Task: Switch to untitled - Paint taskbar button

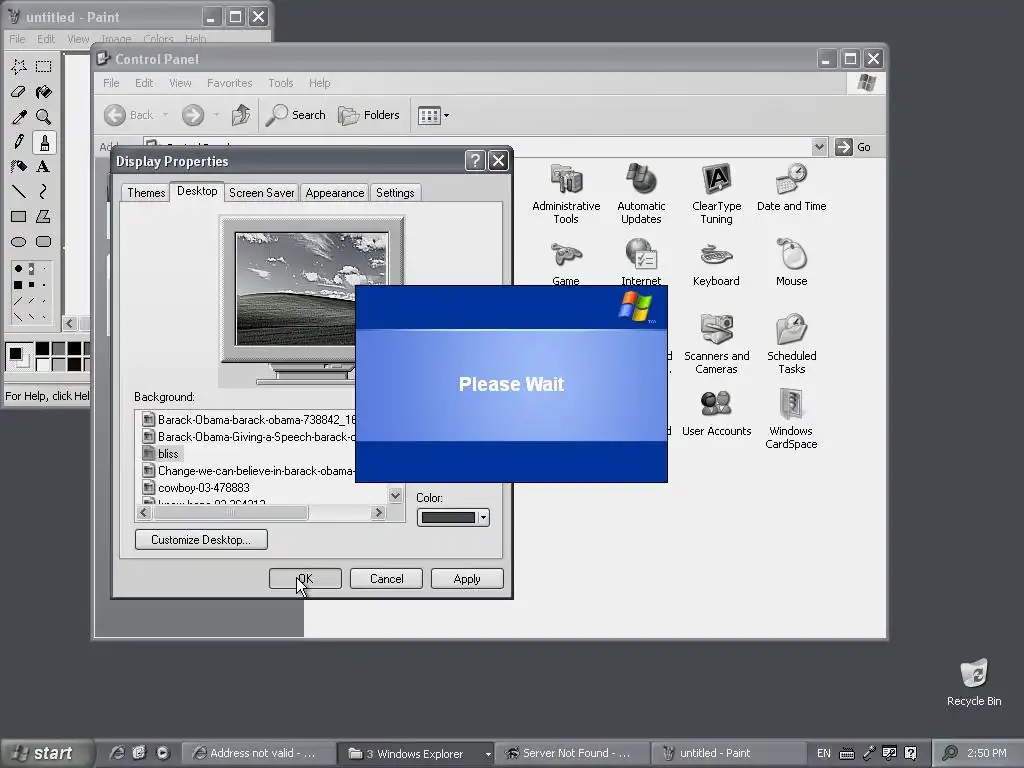Action: pyautogui.click(x=728, y=753)
